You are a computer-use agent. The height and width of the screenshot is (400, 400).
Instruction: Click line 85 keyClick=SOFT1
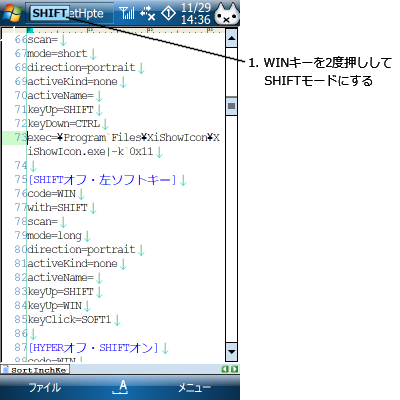coord(69,319)
